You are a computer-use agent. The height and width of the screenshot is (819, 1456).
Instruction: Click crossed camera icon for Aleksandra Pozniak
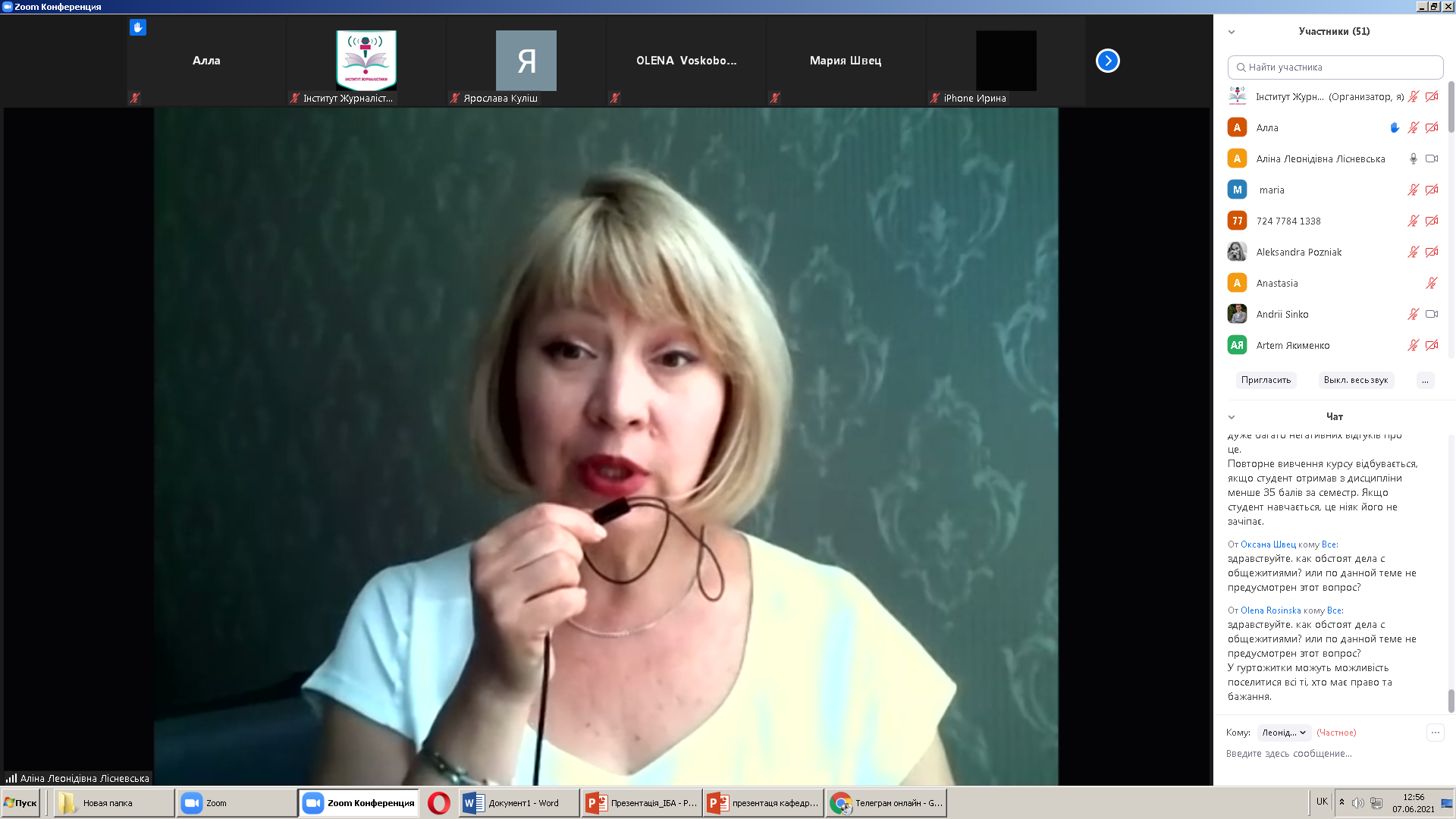pos(1431,252)
